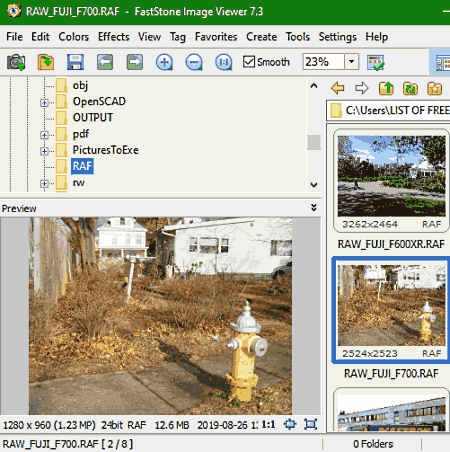Expand the rw folder node
Screen dimensions: 450x452
pos(44,183)
